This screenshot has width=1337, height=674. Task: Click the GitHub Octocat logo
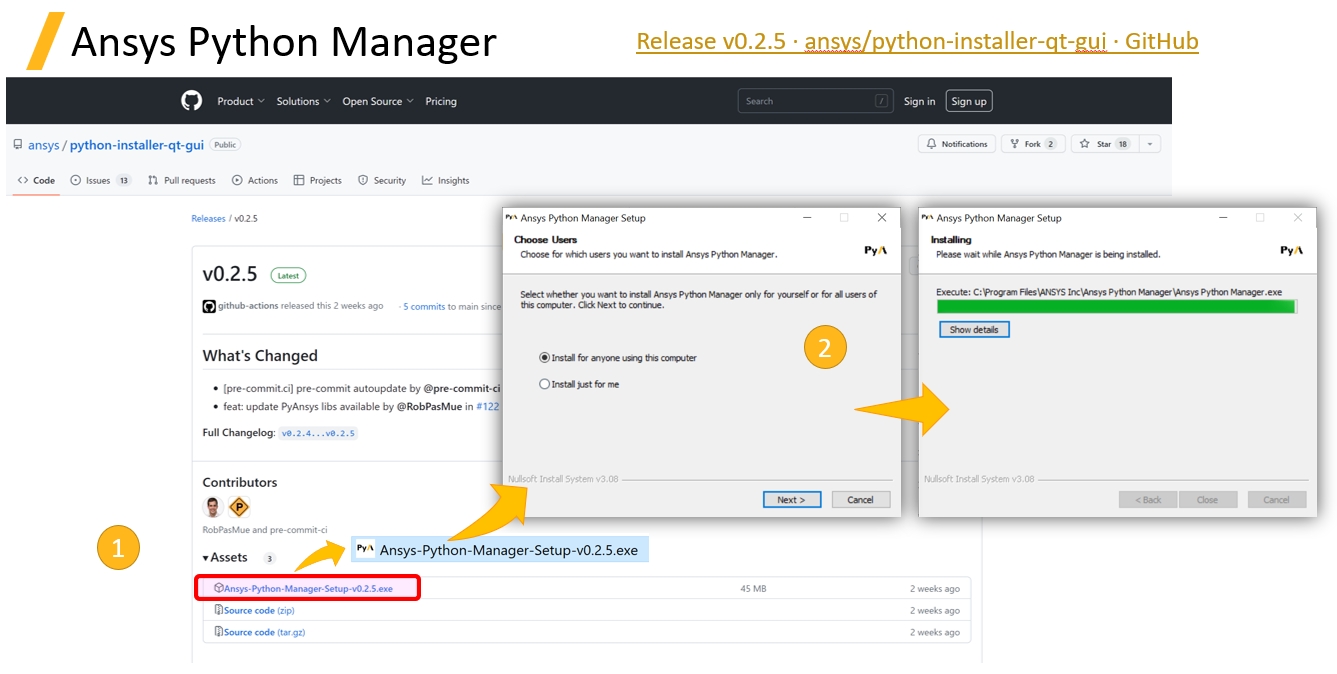[x=191, y=101]
